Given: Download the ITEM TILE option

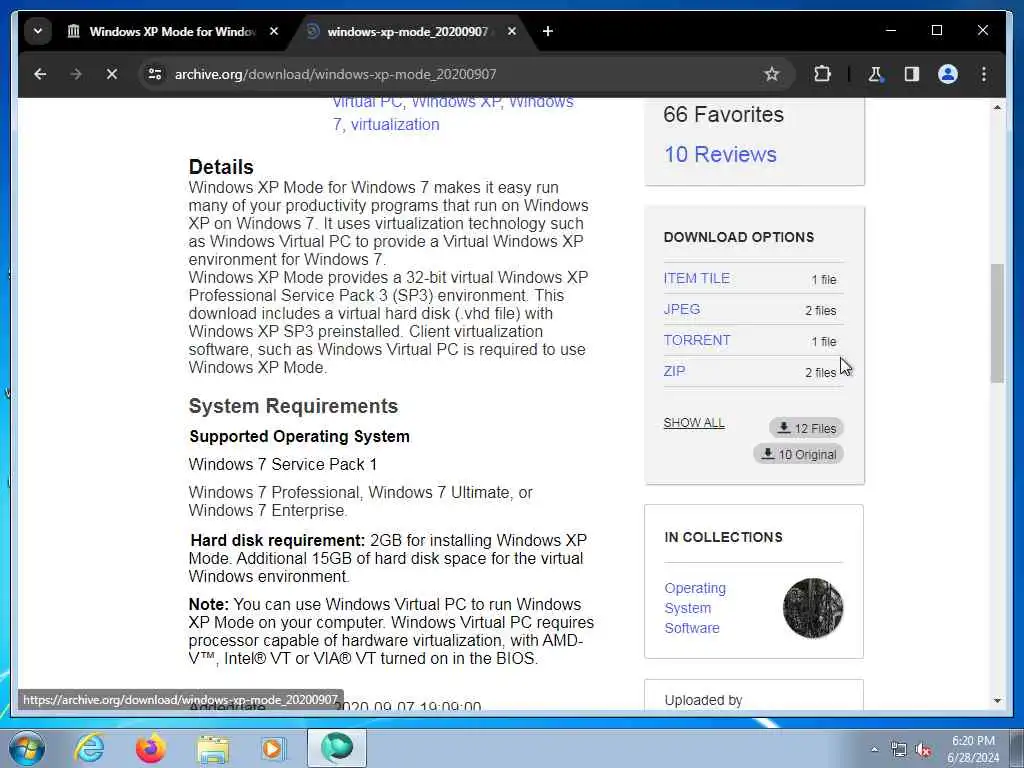Looking at the screenshot, I should pyautogui.click(x=697, y=278).
